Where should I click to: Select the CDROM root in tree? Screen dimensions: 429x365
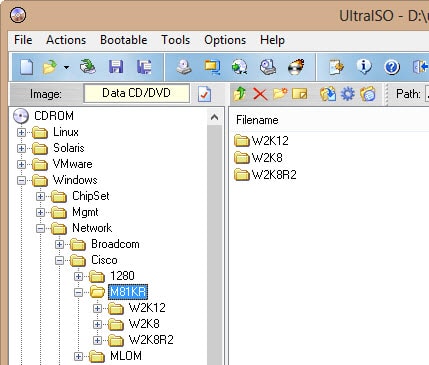pos(54,116)
